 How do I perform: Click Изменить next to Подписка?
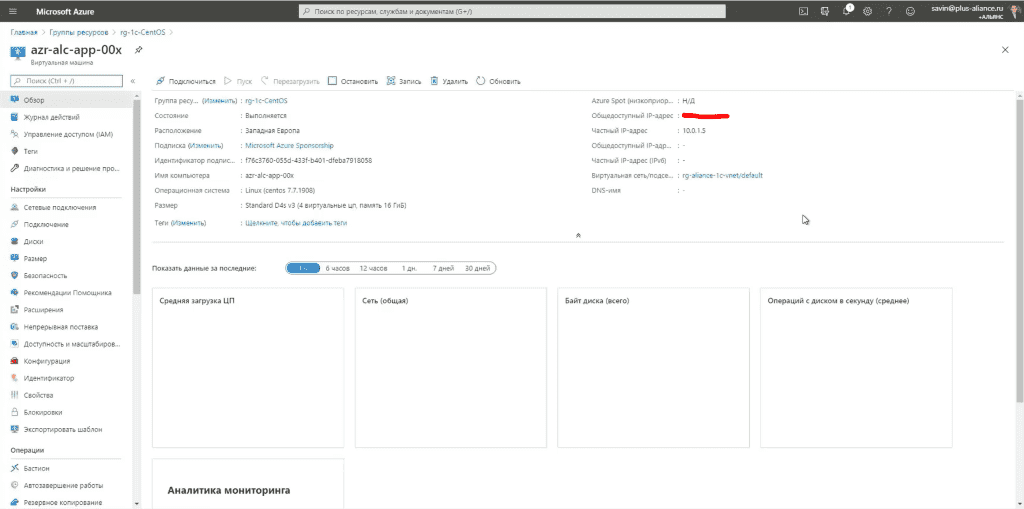click(205, 146)
